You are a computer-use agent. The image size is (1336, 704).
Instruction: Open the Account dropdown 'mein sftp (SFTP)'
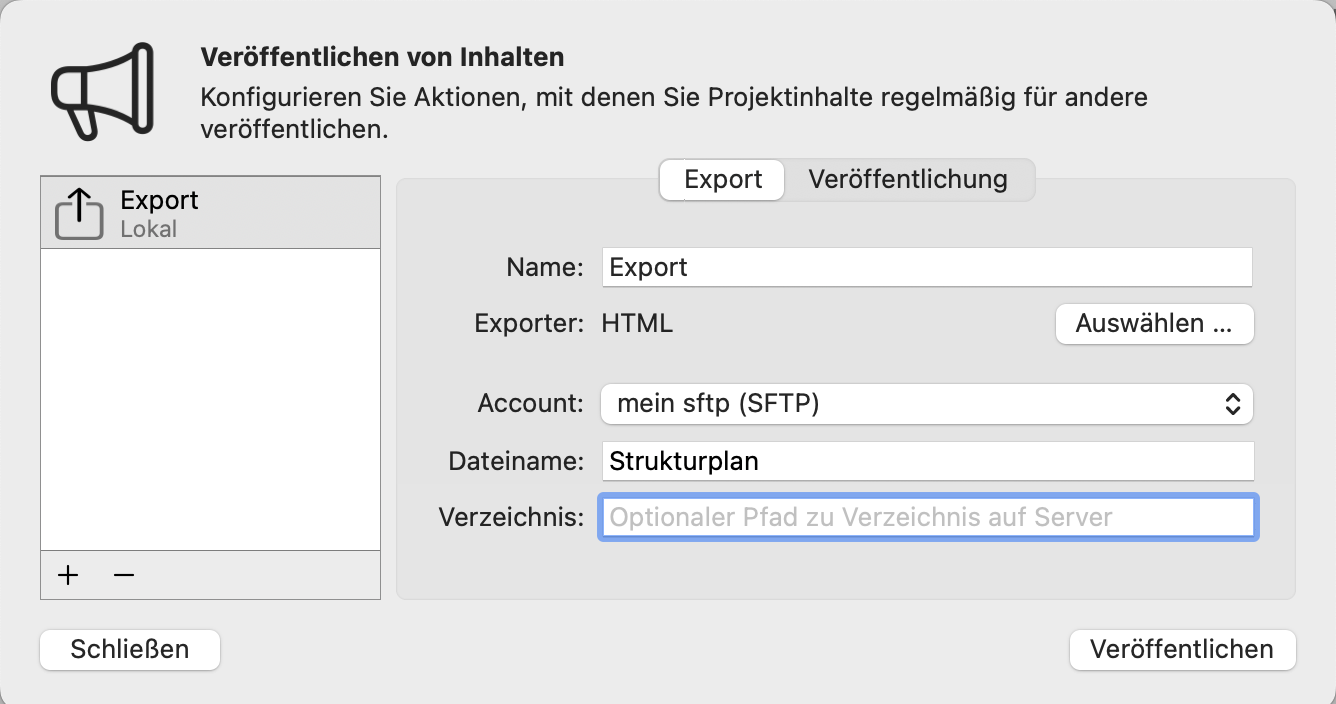click(x=910, y=404)
